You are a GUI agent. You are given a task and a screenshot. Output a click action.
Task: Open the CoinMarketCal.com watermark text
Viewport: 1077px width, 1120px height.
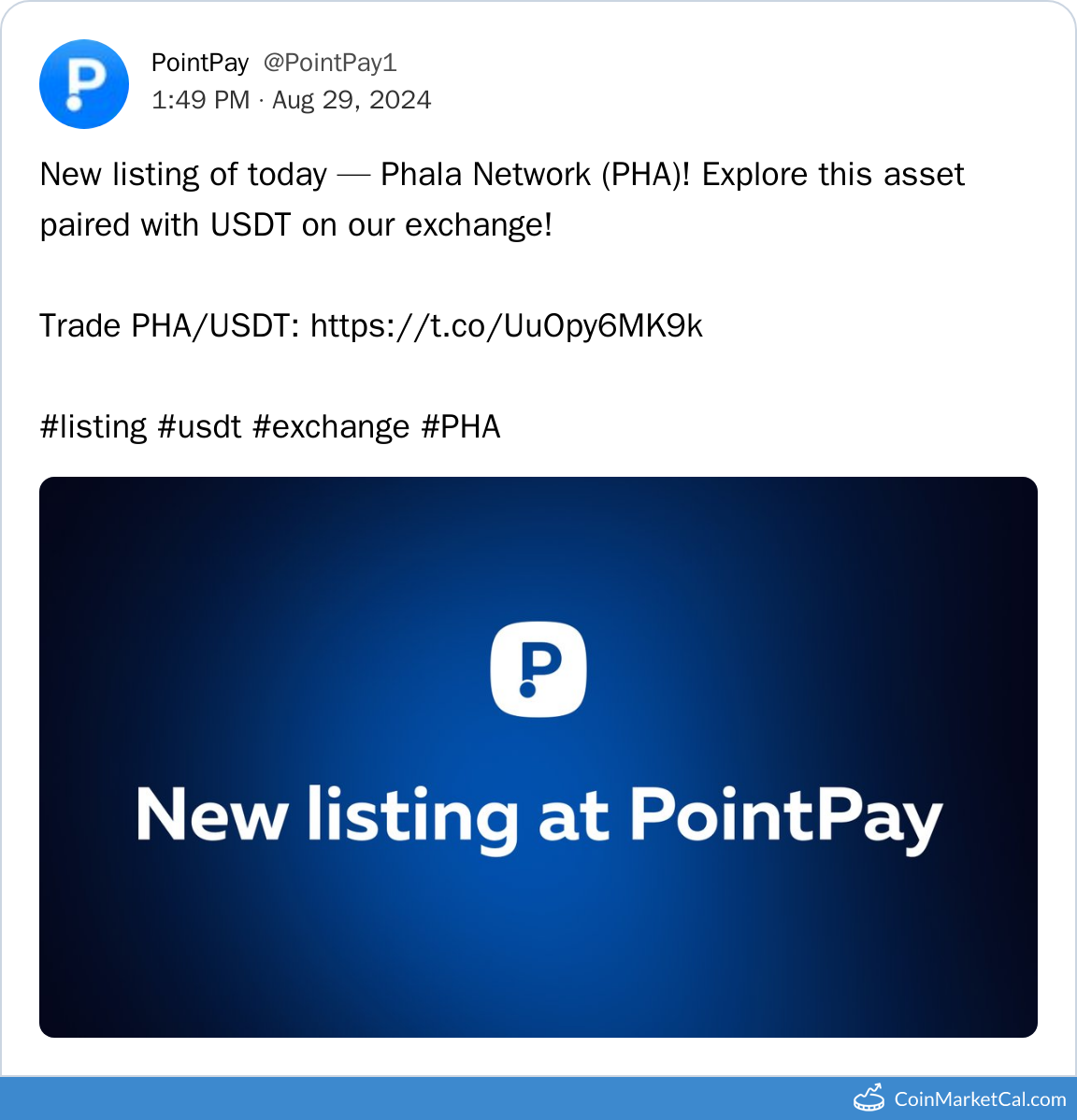980,1099
